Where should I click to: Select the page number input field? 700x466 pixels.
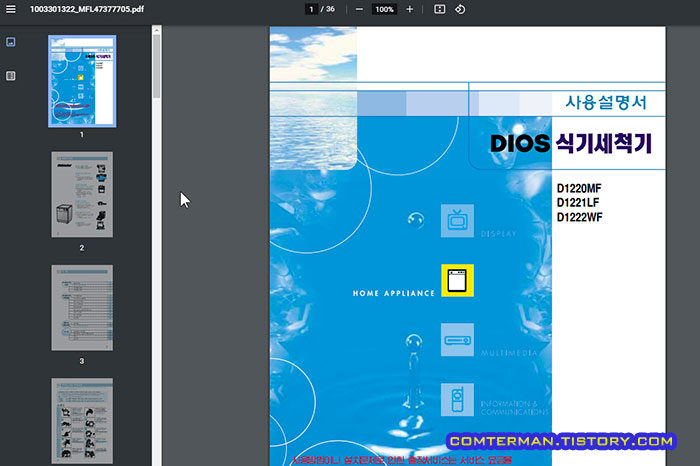[x=312, y=9]
